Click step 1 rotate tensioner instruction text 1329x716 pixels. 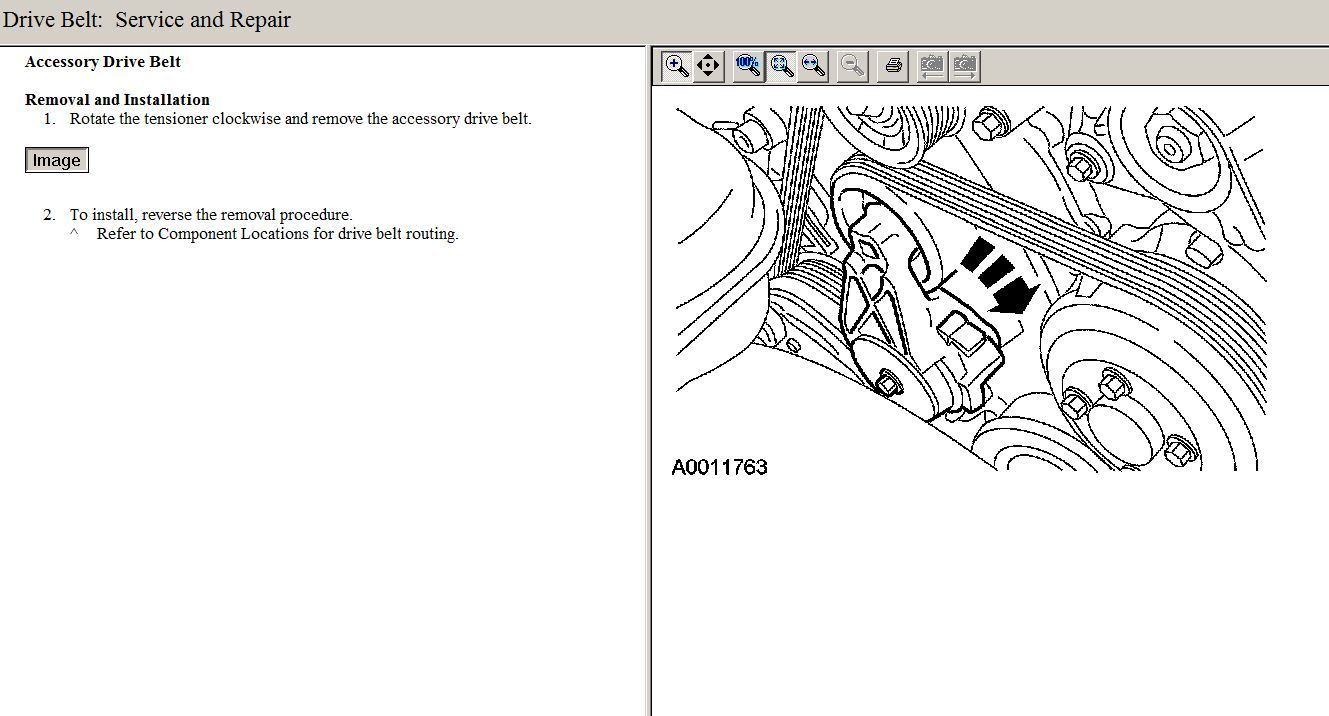click(300, 119)
